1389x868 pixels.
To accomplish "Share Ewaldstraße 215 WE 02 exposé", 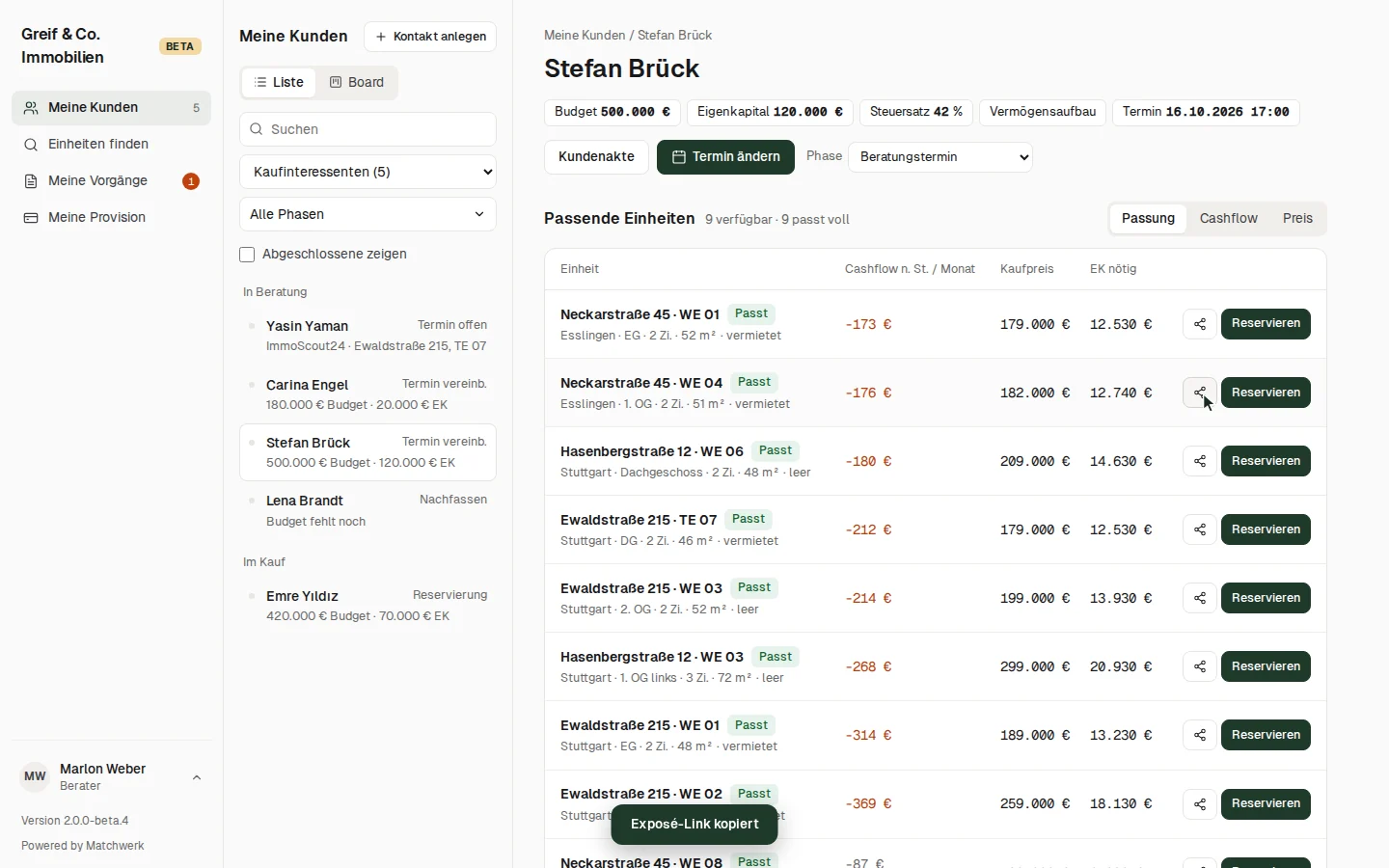I will 1200,803.
